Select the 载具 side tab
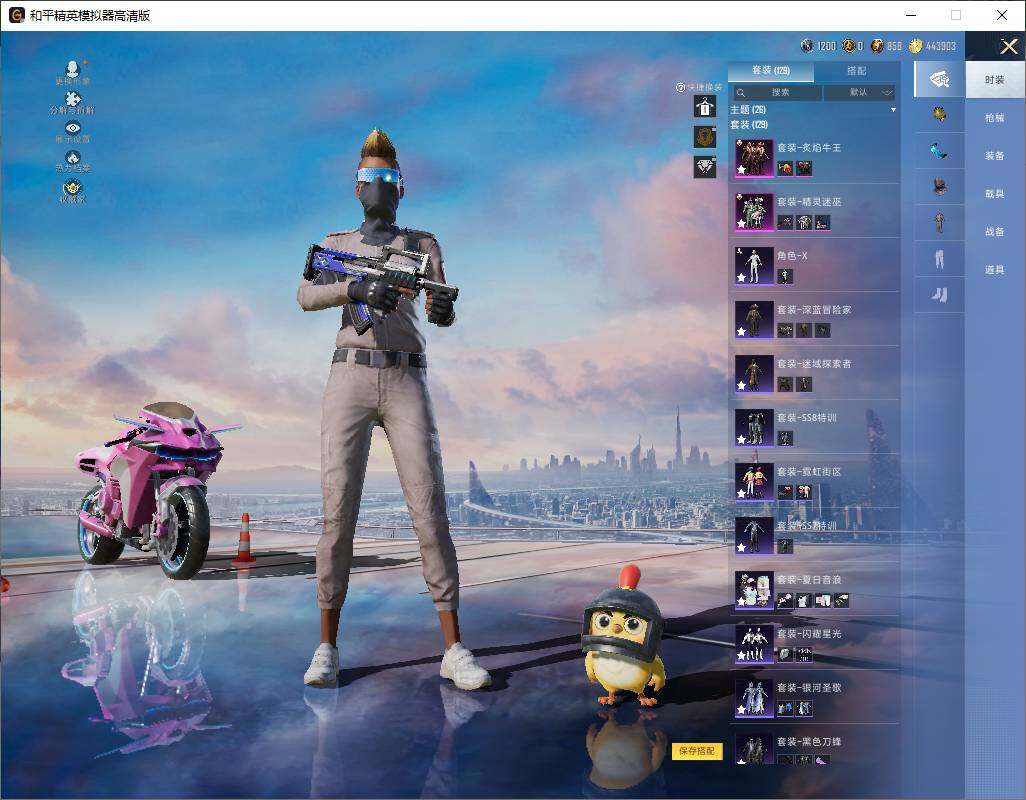This screenshot has height=800, width=1026. pos(995,194)
